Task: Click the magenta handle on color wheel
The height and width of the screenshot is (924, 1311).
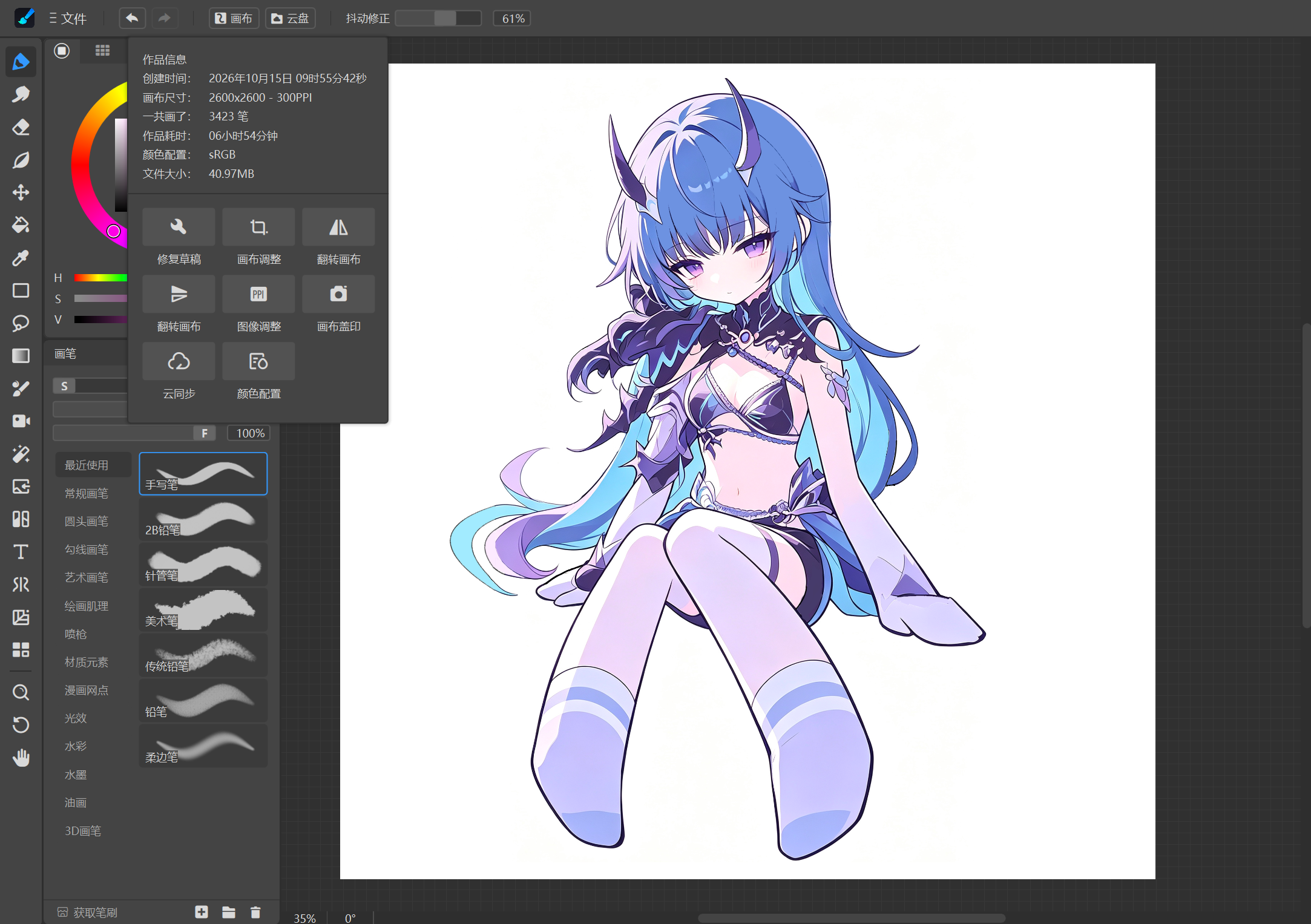Action: [x=113, y=231]
